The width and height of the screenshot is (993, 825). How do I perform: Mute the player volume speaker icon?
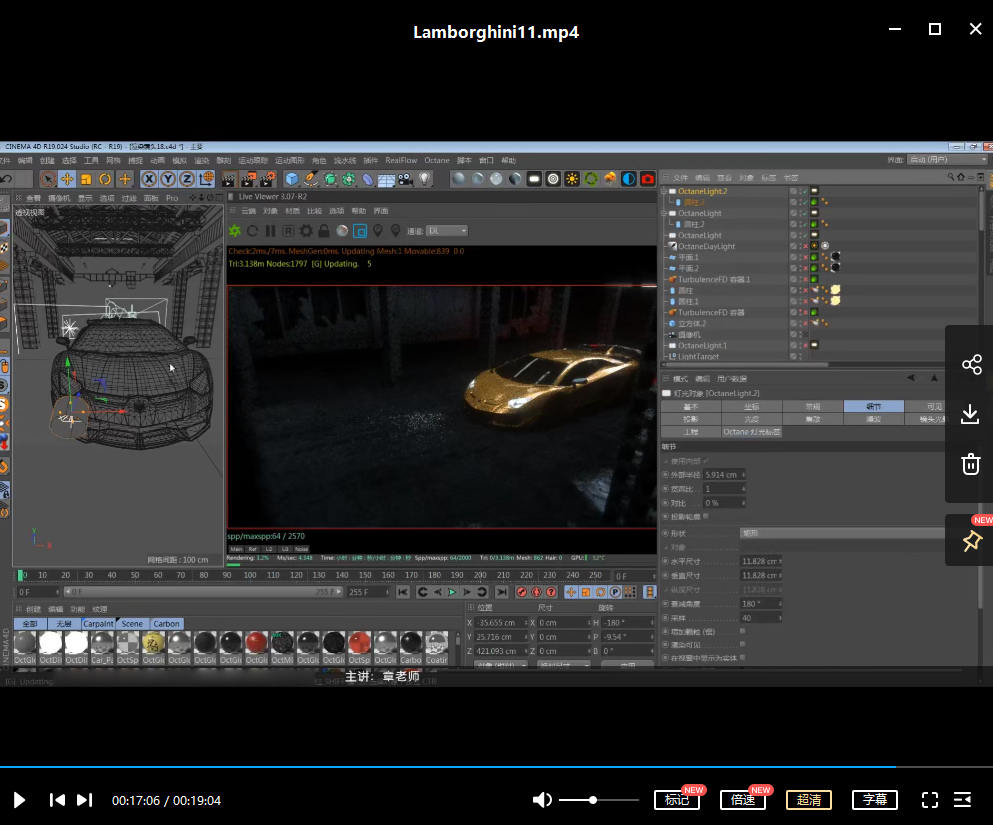point(542,800)
